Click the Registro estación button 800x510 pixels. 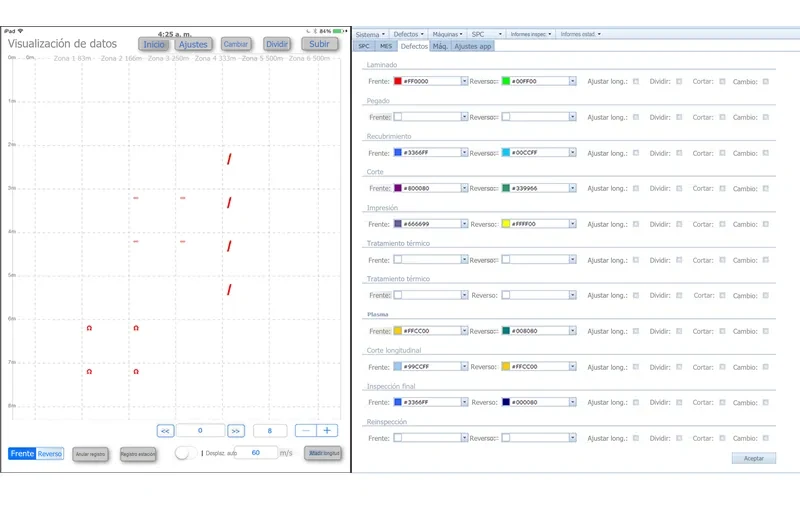coord(138,454)
